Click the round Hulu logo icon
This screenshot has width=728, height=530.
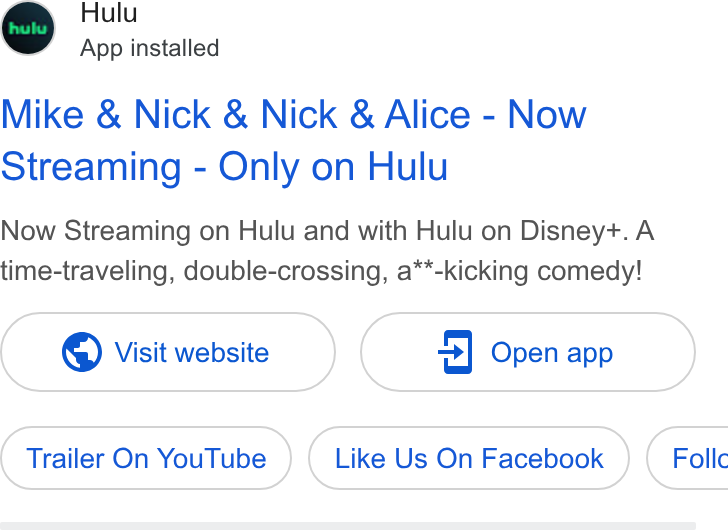[x=28, y=28]
